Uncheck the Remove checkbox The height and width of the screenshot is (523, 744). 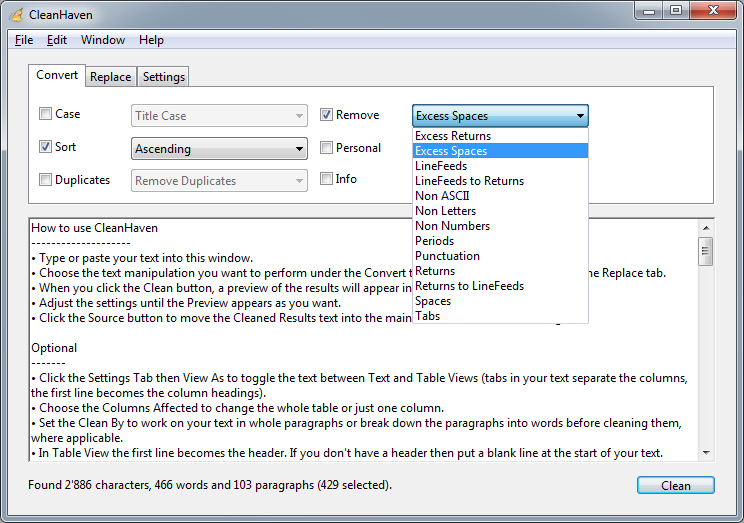point(326,114)
